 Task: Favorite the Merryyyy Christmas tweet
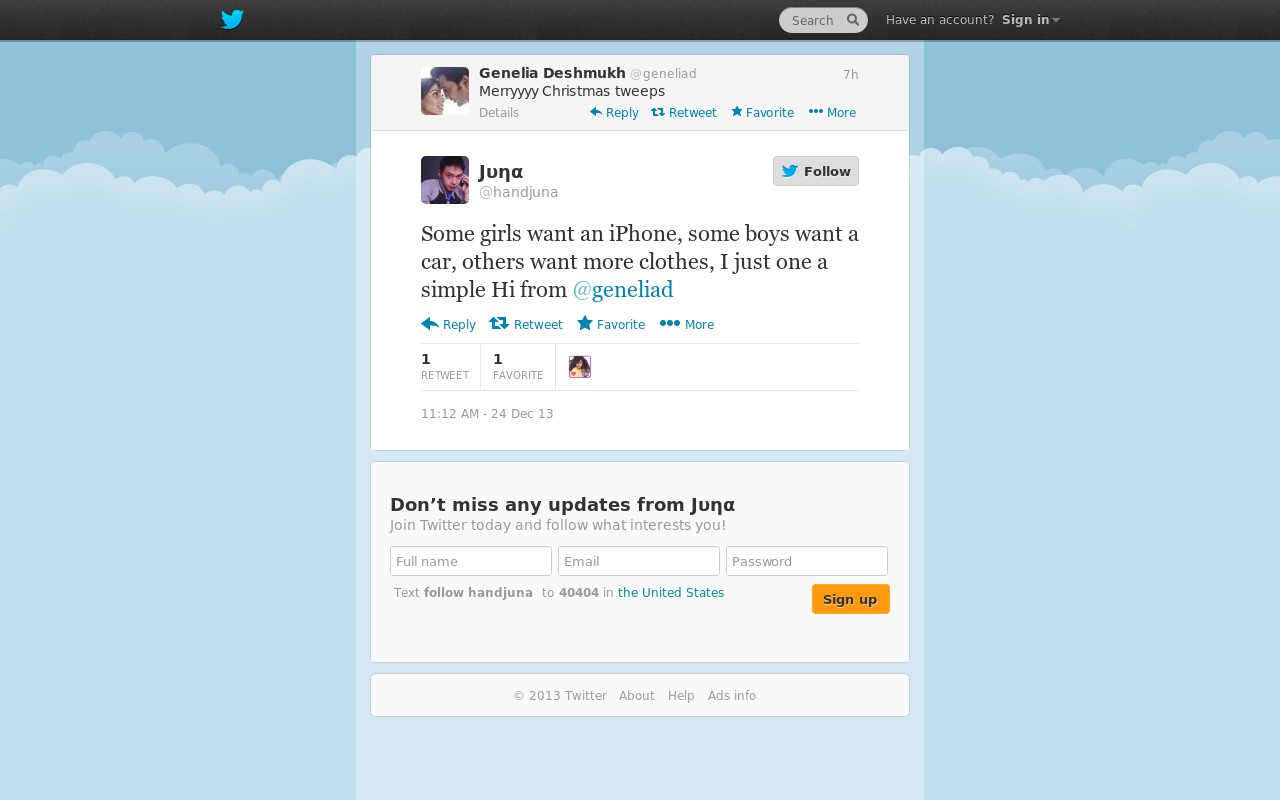tap(762, 113)
